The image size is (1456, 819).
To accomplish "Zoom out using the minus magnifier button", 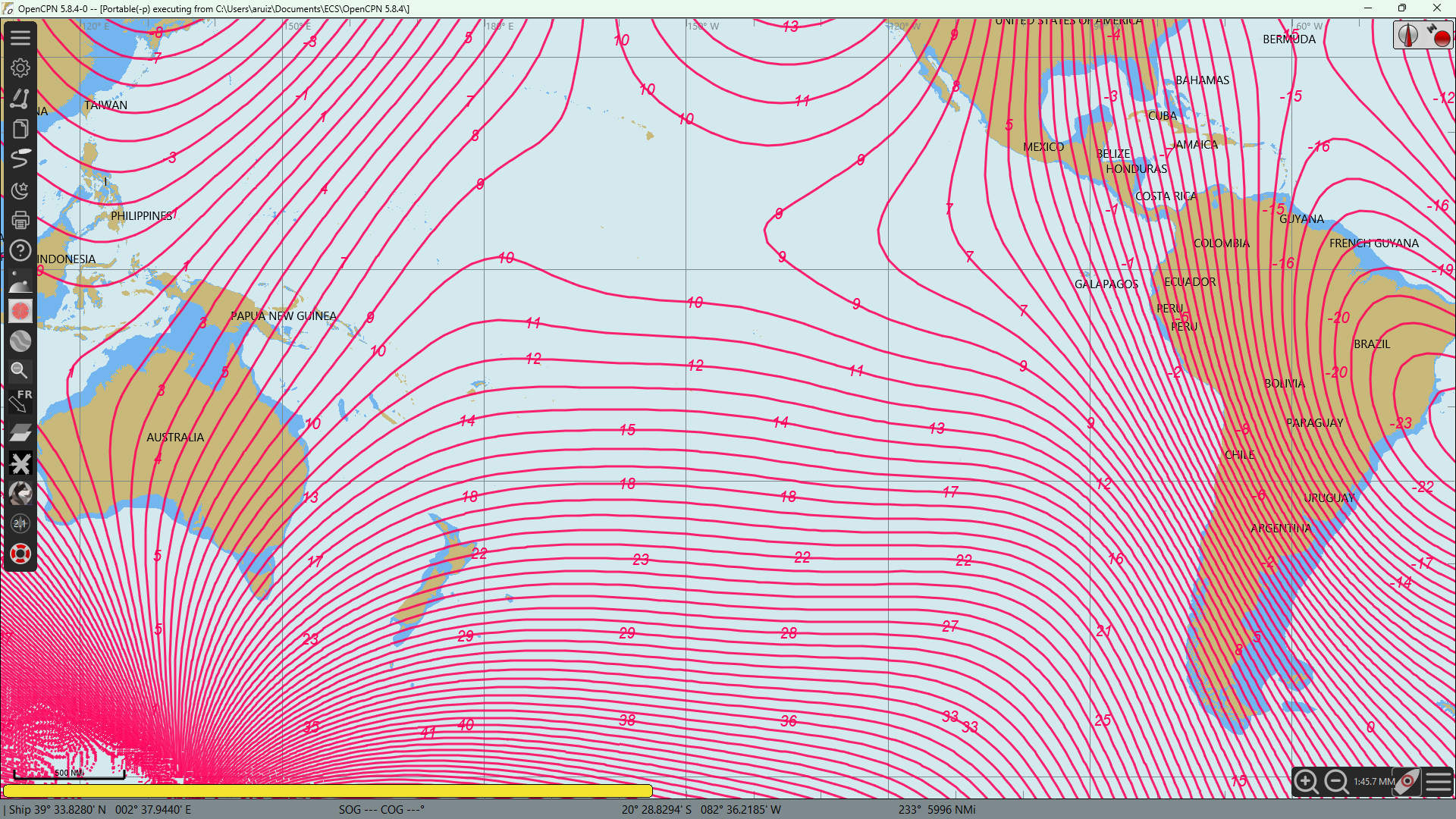I will click(x=1336, y=781).
